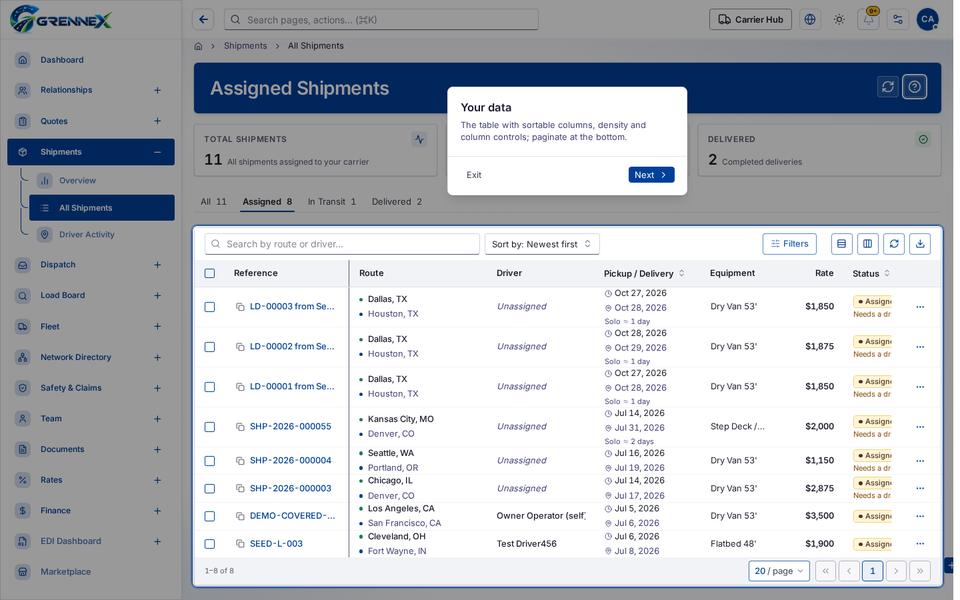
Task: Click the home breadcrumb icon
Action: click(198, 46)
